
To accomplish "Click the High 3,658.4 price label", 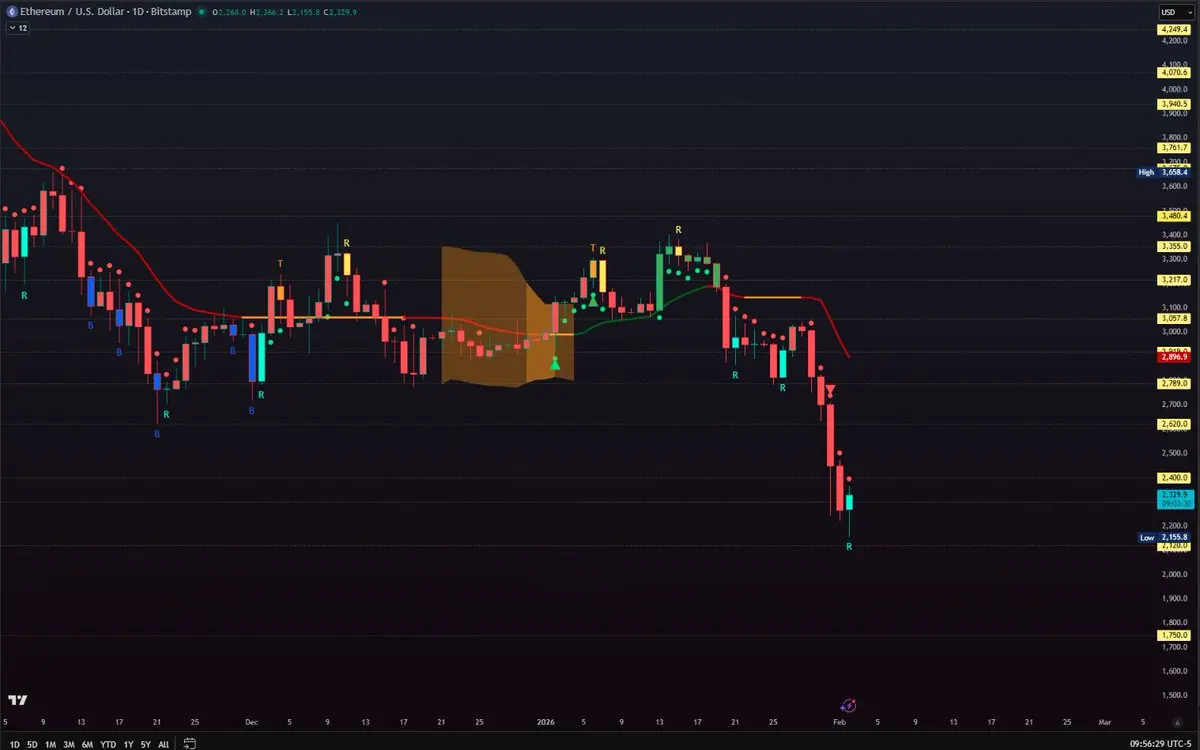I will 1163,172.
